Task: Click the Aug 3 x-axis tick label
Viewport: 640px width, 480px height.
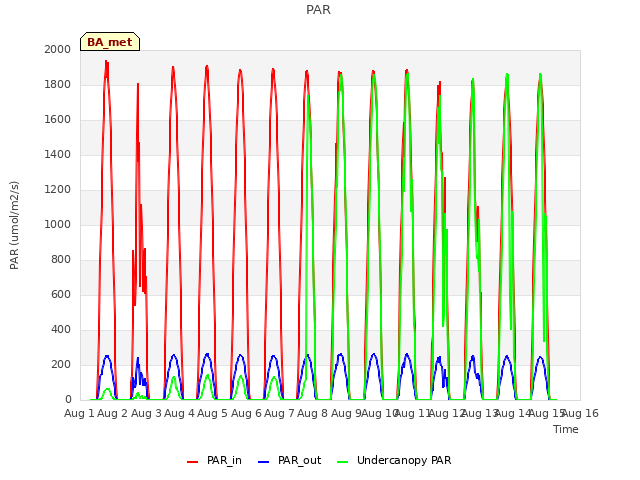Action: [147, 413]
